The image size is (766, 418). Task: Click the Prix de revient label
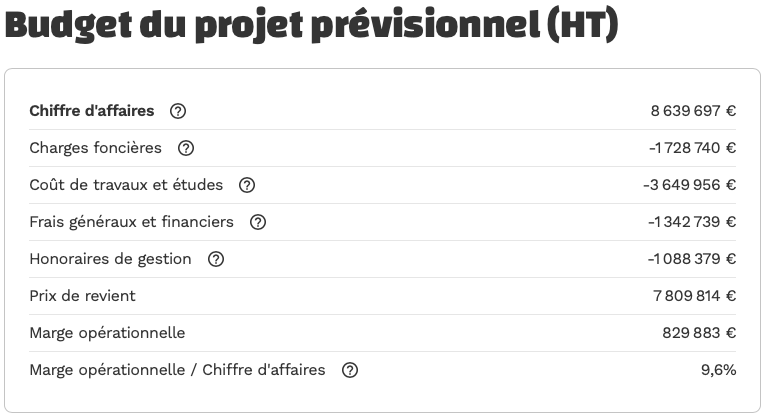click(x=83, y=296)
